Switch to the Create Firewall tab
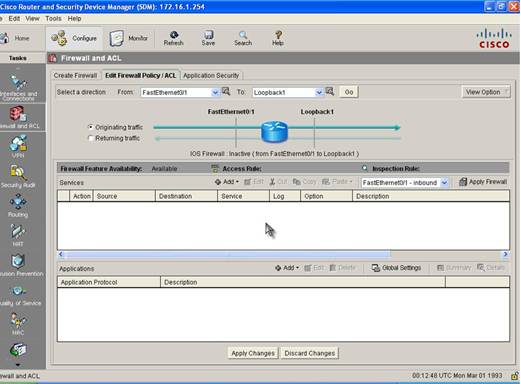521x384 pixels. click(75, 76)
